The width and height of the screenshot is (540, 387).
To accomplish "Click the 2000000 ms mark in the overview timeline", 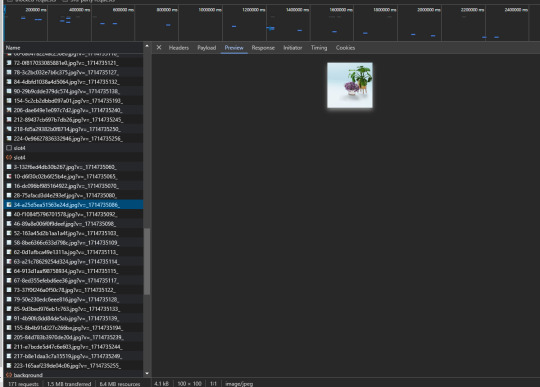I will (x=429, y=10).
